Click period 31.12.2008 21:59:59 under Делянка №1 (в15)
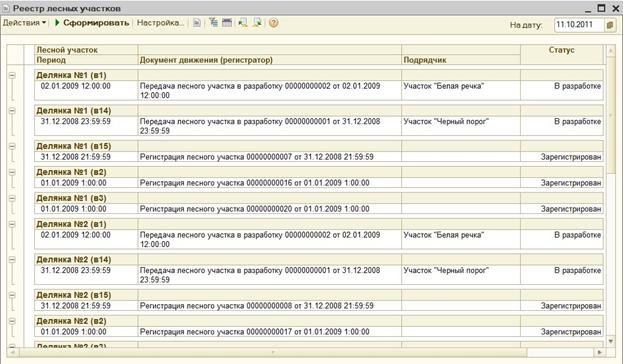This screenshot has width=623, height=364. coord(75,157)
